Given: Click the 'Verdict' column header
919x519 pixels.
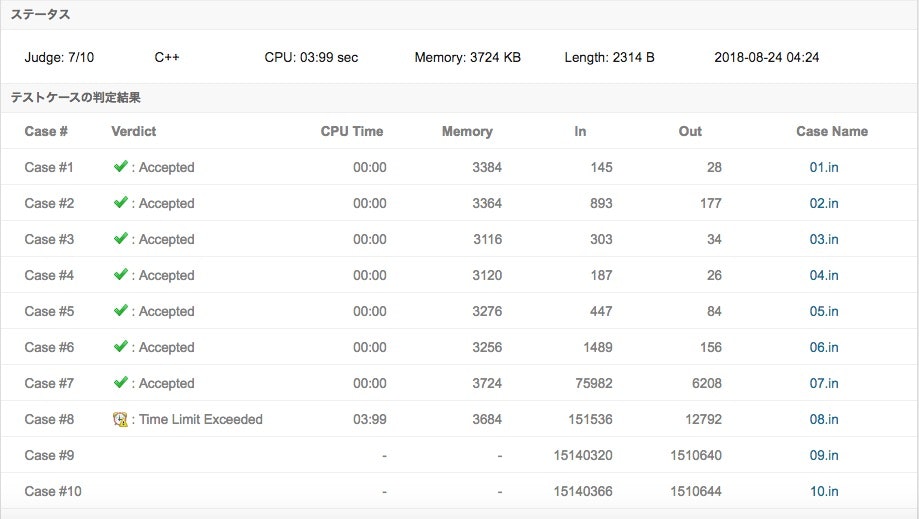Looking at the screenshot, I should pyautogui.click(x=134, y=131).
